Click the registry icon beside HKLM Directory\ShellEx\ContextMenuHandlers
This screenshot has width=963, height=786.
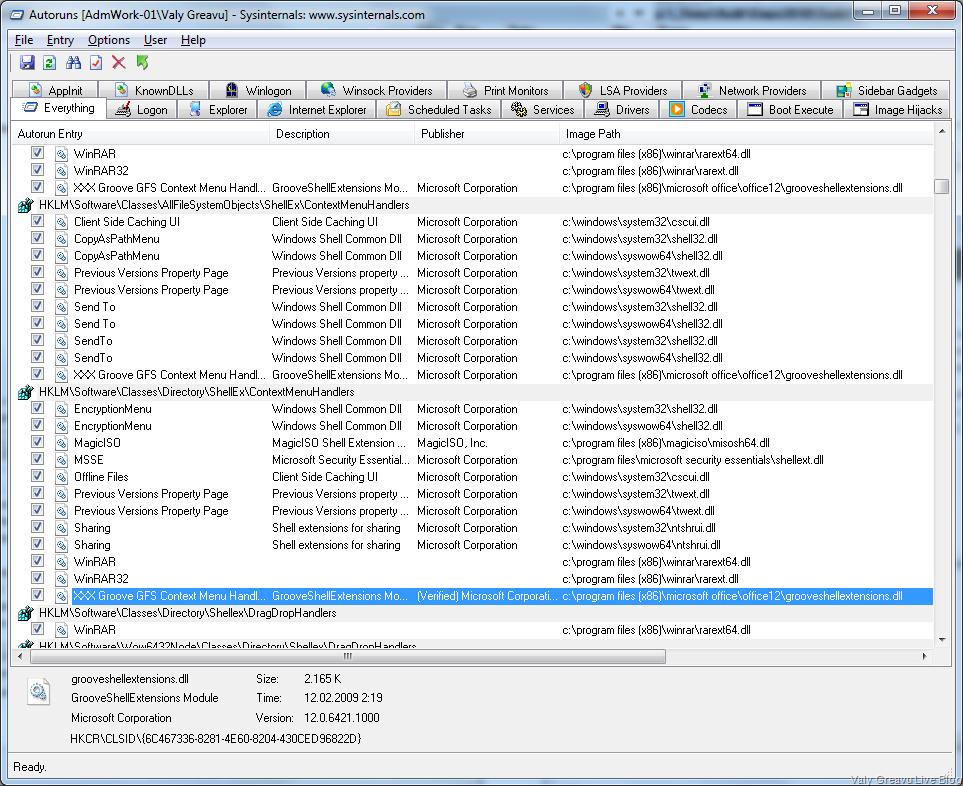[26, 392]
